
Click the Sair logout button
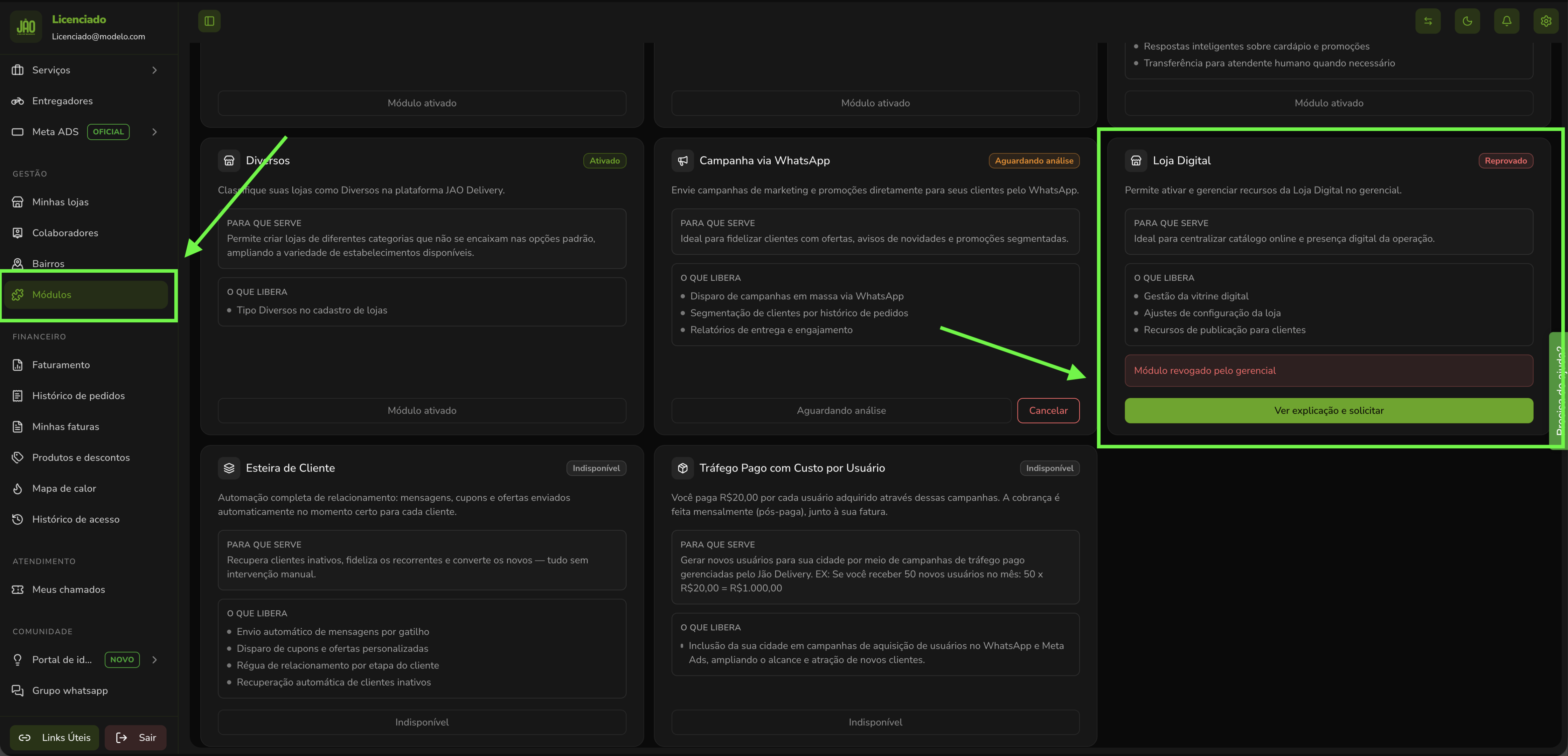tap(136, 737)
